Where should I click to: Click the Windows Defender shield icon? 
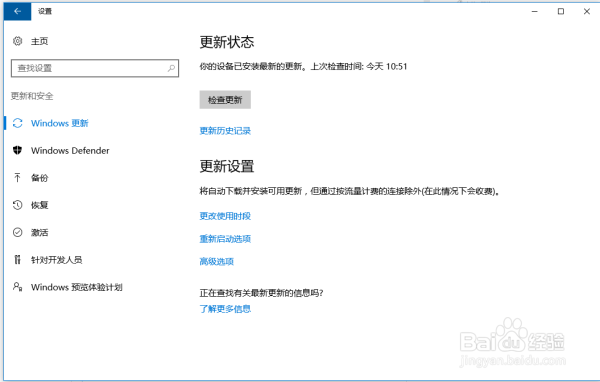18,150
